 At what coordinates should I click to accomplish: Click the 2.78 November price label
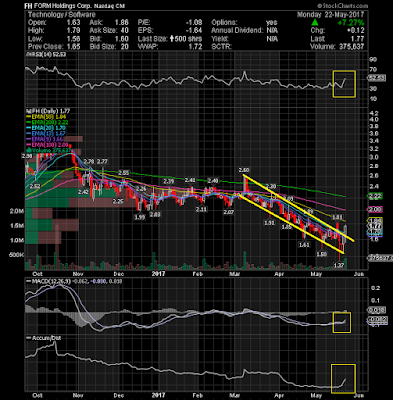tap(88, 161)
